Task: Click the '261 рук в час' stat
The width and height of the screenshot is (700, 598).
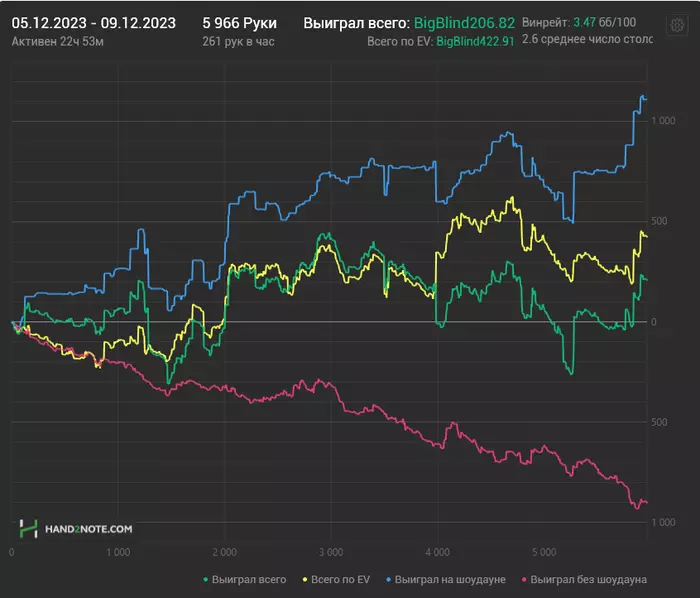Action: 238,41
